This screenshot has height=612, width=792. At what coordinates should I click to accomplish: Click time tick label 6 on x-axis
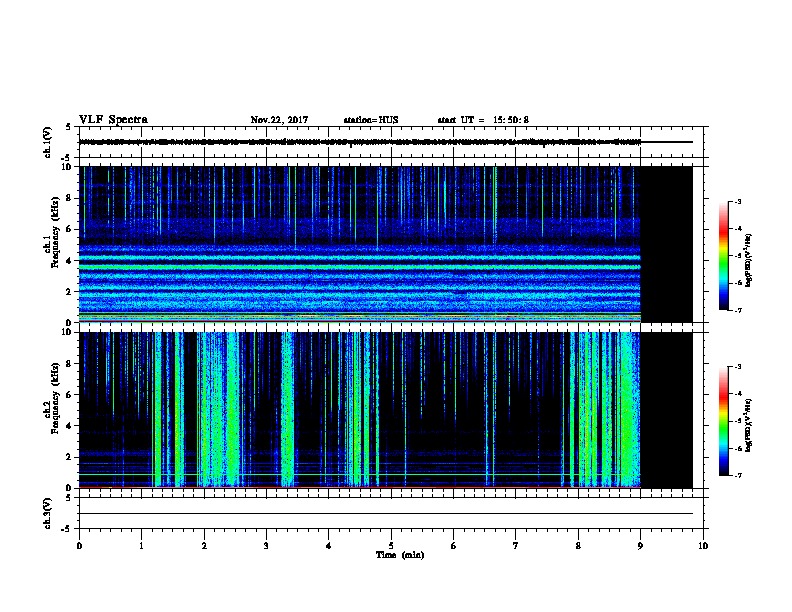[454, 545]
